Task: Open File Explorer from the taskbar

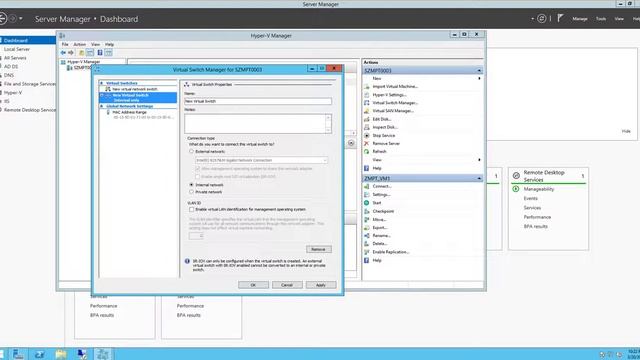Action: tap(61, 354)
